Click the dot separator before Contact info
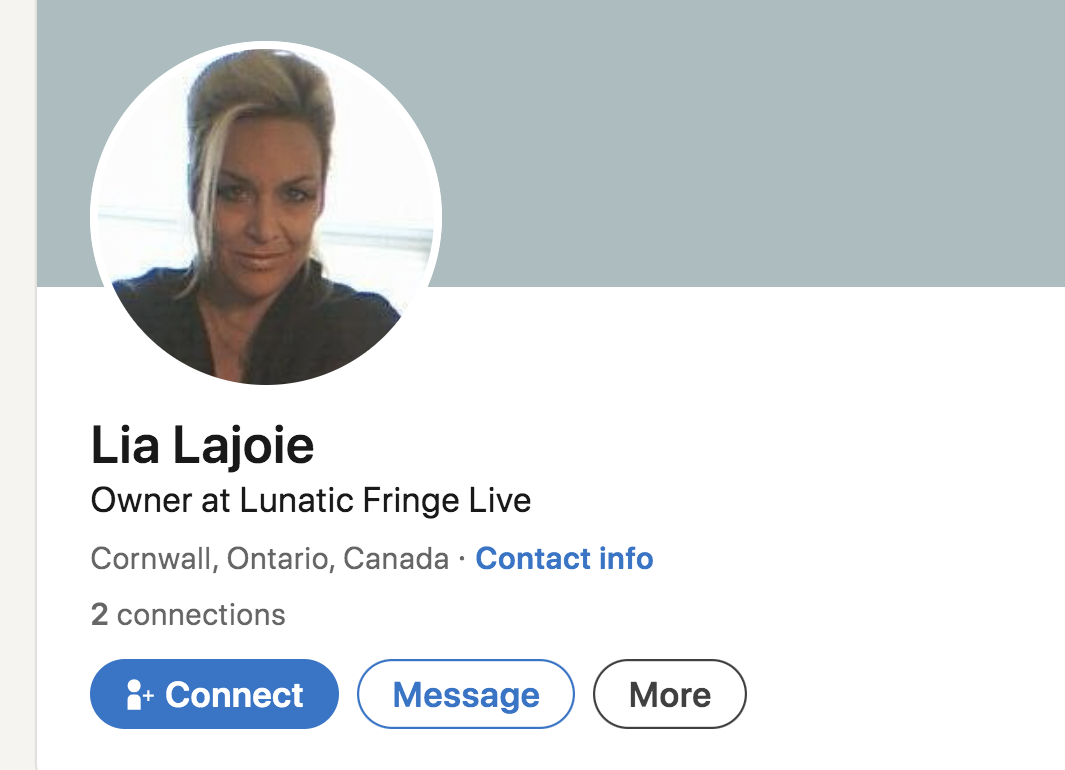 [x=462, y=559]
